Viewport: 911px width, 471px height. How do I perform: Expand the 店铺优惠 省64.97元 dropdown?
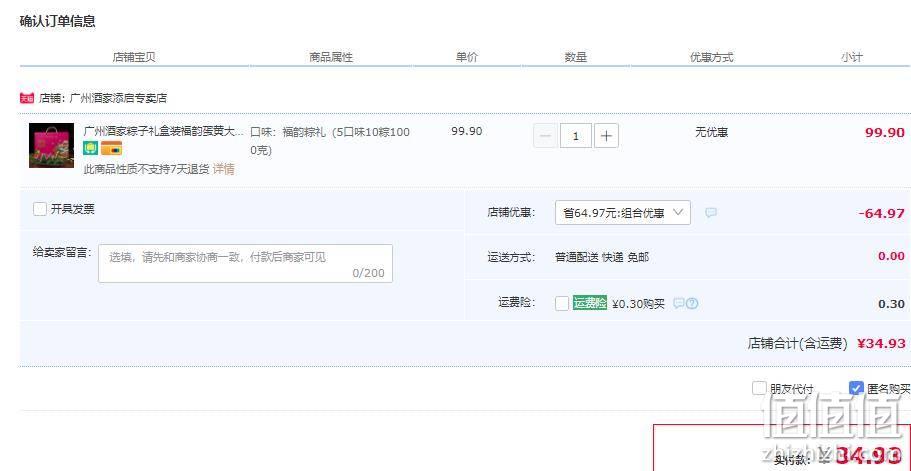pyautogui.click(x=623, y=213)
